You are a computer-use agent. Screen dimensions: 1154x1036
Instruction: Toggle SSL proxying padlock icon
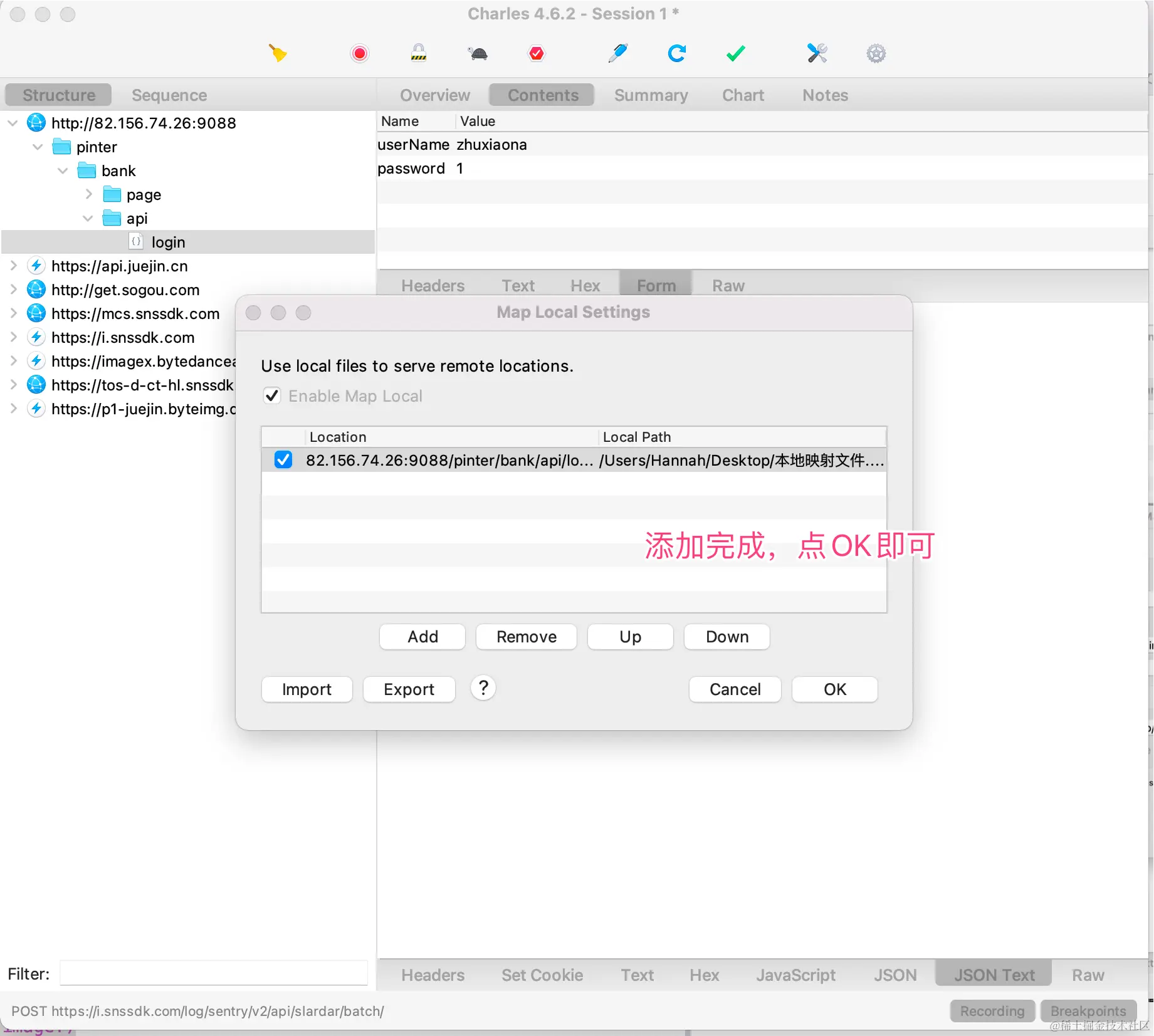pos(419,53)
